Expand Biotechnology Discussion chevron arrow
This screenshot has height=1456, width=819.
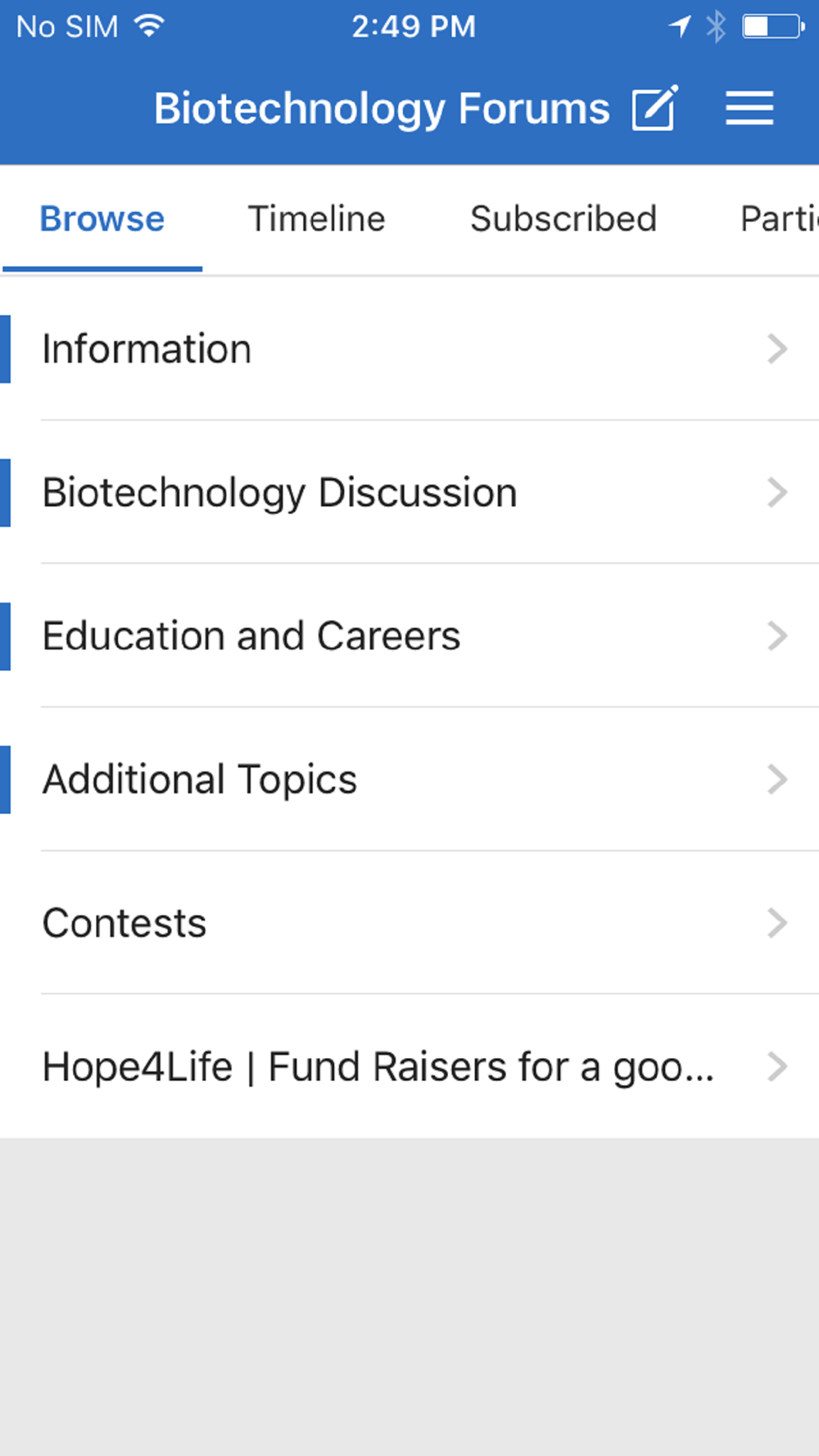[777, 492]
